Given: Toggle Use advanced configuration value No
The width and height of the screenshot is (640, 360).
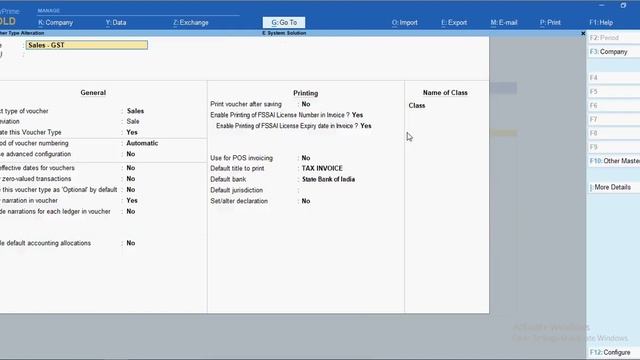Looking at the screenshot, I should 131,154.
